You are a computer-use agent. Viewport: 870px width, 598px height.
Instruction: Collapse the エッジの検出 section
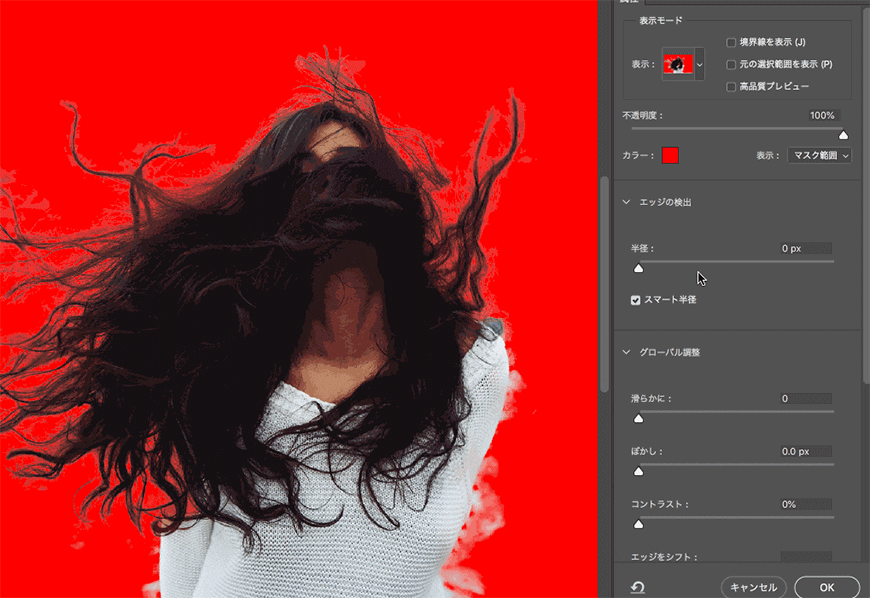(x=628, y=202)
